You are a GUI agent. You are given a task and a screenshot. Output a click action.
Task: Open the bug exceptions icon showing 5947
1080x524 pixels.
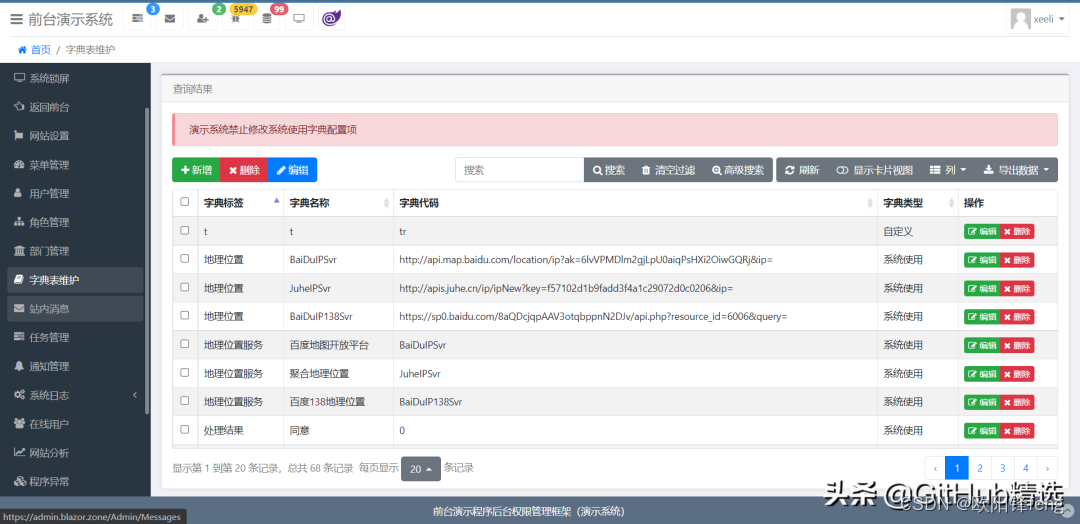click(x=236, y=19)
